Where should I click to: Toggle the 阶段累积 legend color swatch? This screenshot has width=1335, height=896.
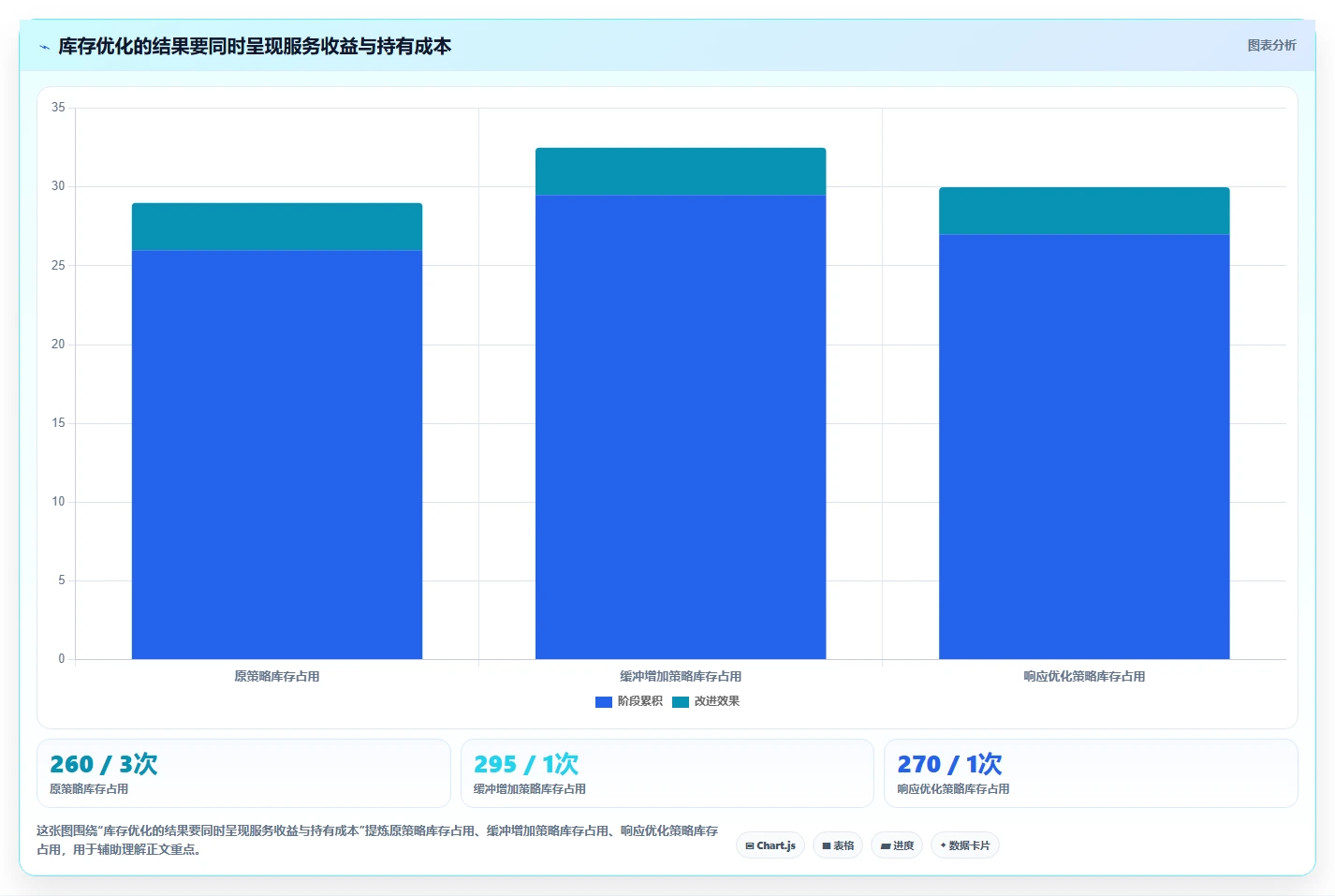pos(604,701)
